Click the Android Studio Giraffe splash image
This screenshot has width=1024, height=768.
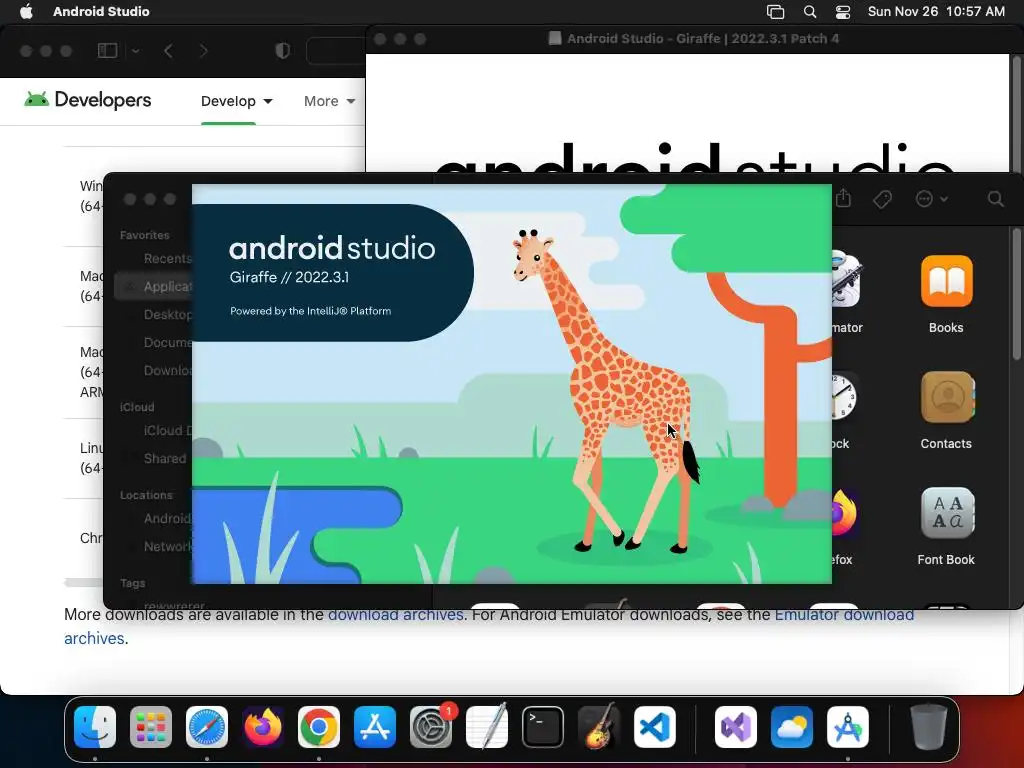coord(511,384)
